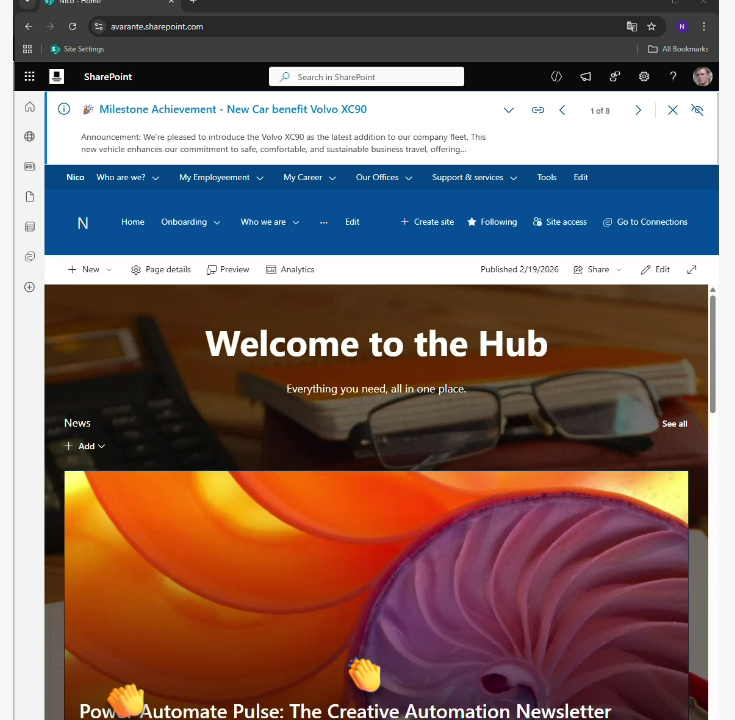Image resolution: width=735 pixels, height=720 pixels.
Task: Open the SharePoint app launcher waffle
Action: point(30,76)
